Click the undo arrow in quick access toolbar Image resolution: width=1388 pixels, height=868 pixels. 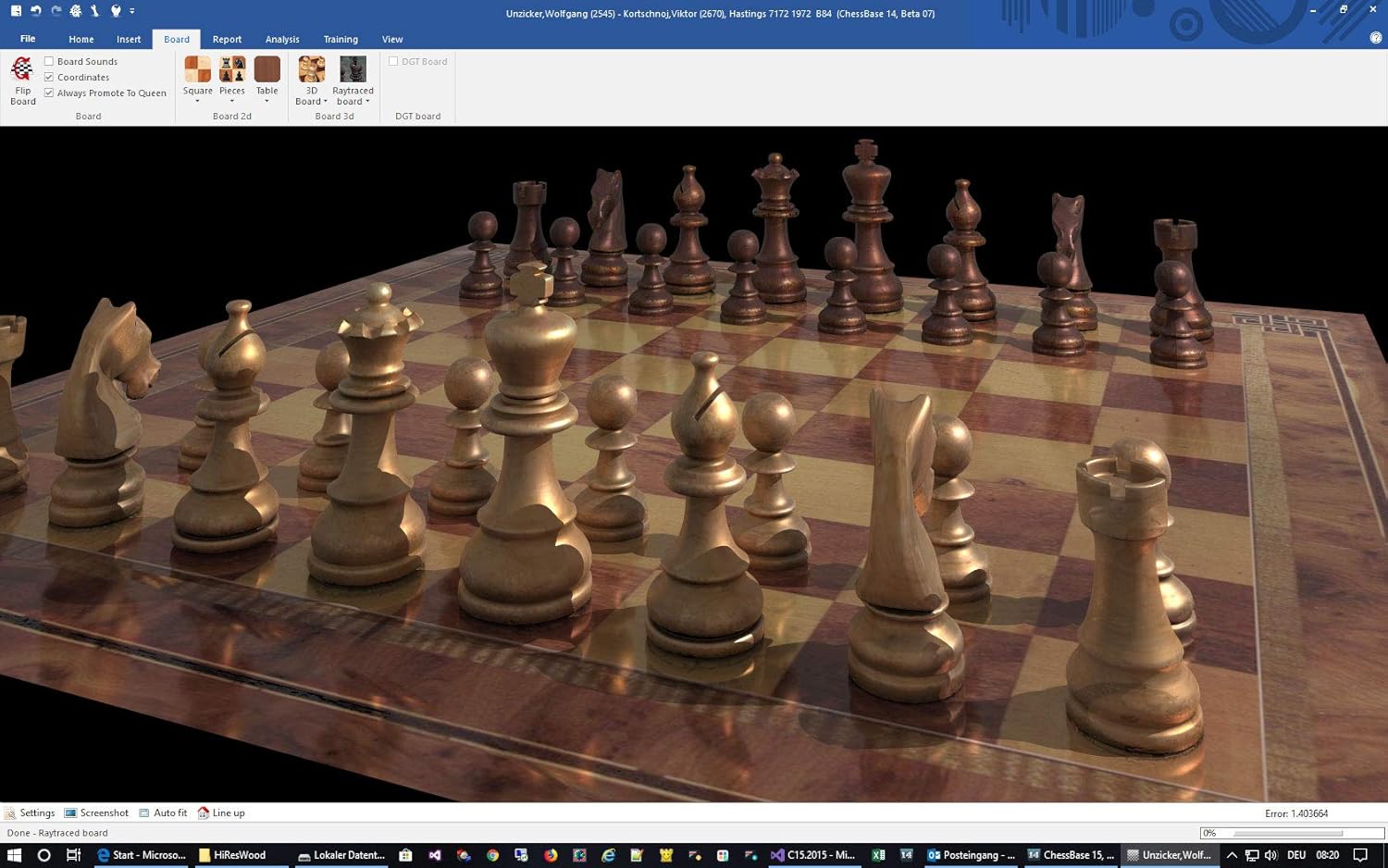(x=35, y=11)
